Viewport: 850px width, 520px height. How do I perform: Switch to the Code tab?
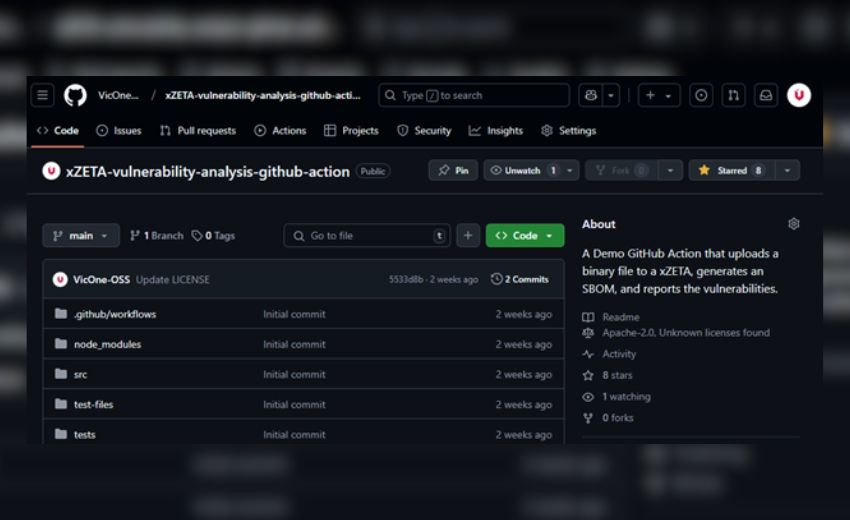(57, 131)
